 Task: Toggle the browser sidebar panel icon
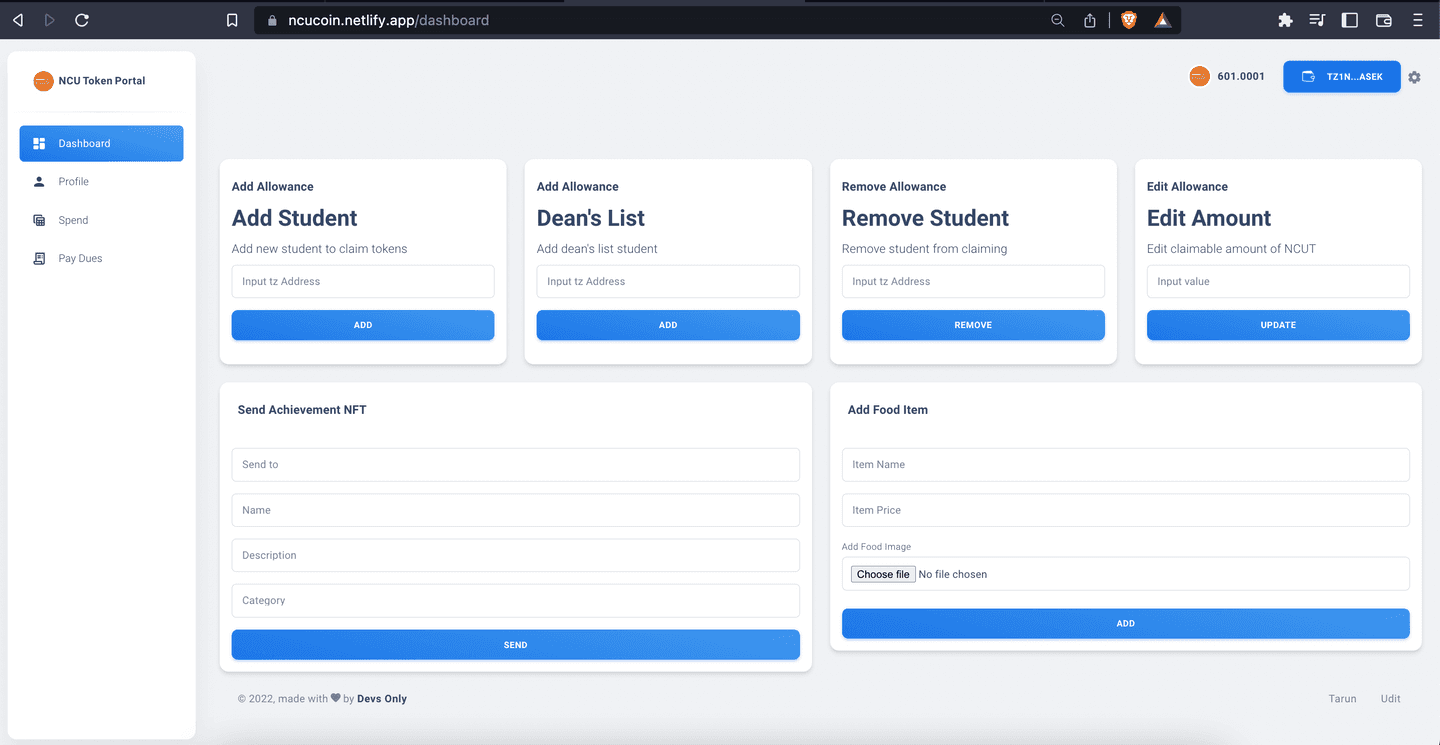[1350, 20]
